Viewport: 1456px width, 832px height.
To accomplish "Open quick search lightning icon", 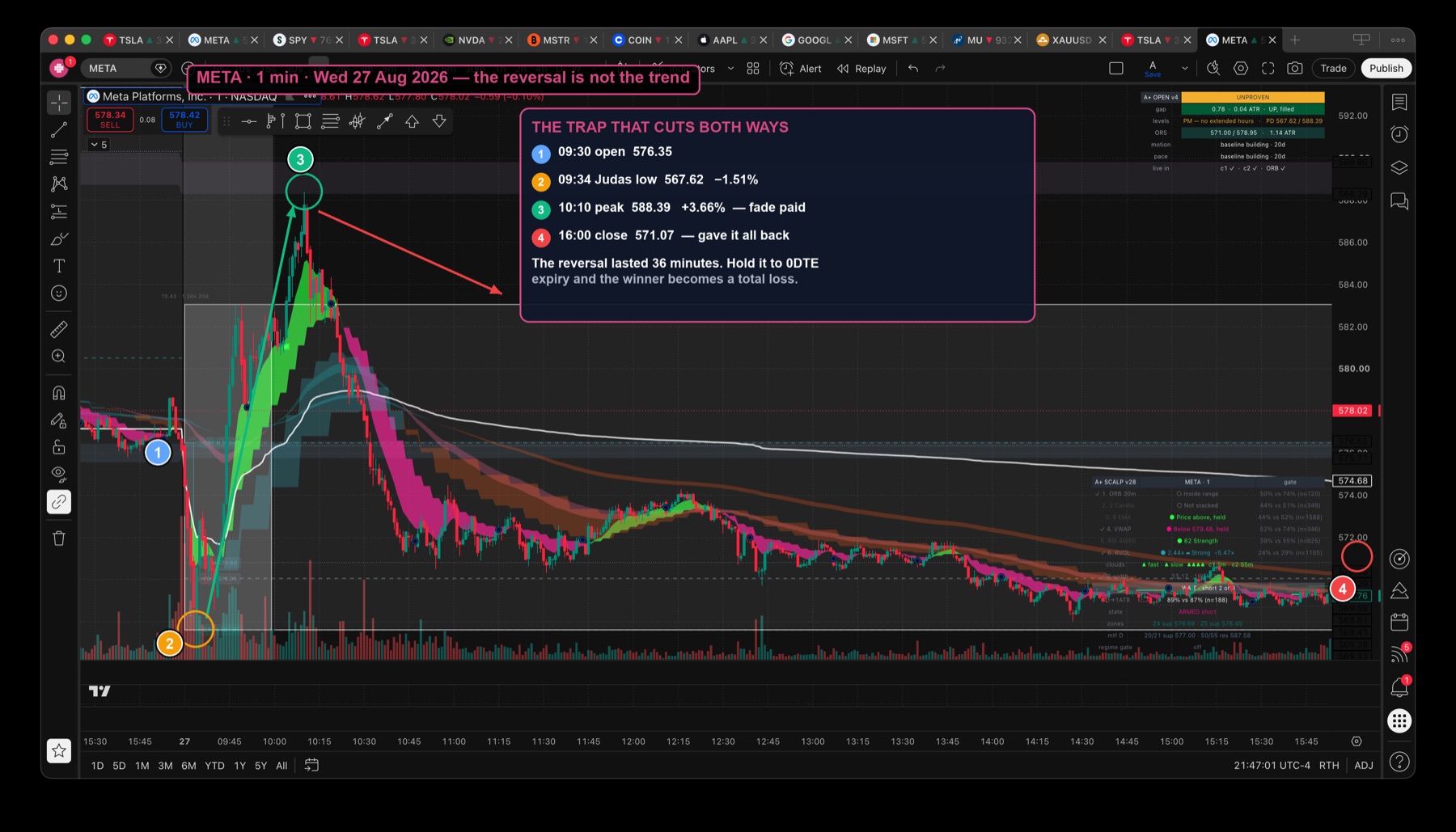I will [x=1213, y=69].
